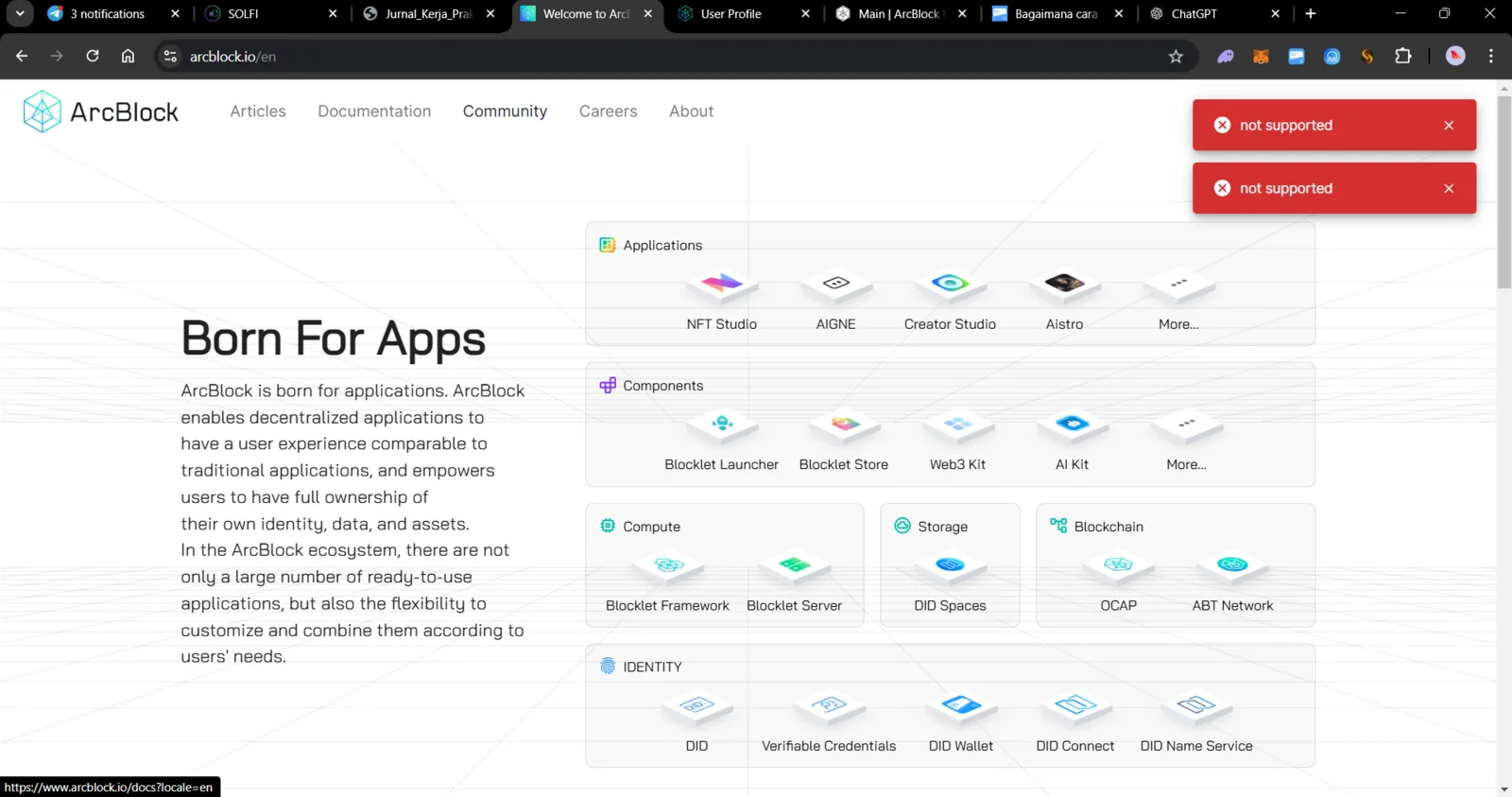
Task: Open the Documentation navigation link
Action: pos(374,112)
